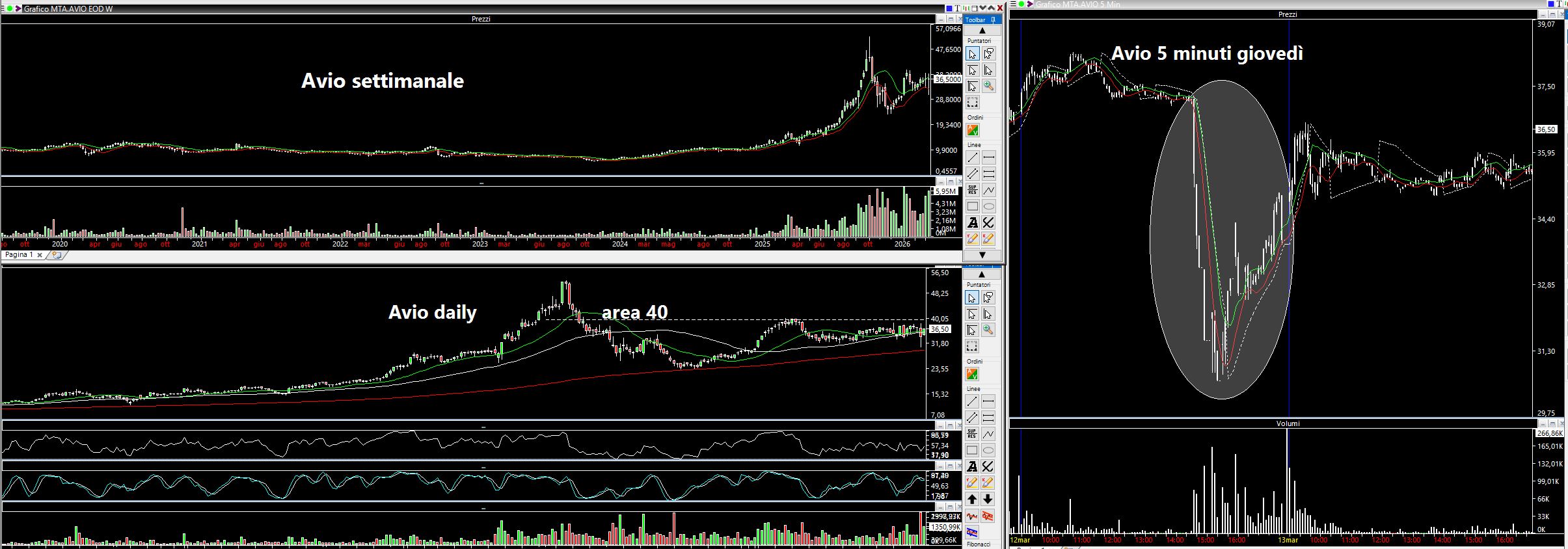This screenshot has width=1568, height=549.
Task: Click 'Avio 5 minuti giovedì' chart label
Action: click(x=1207, y=53)
